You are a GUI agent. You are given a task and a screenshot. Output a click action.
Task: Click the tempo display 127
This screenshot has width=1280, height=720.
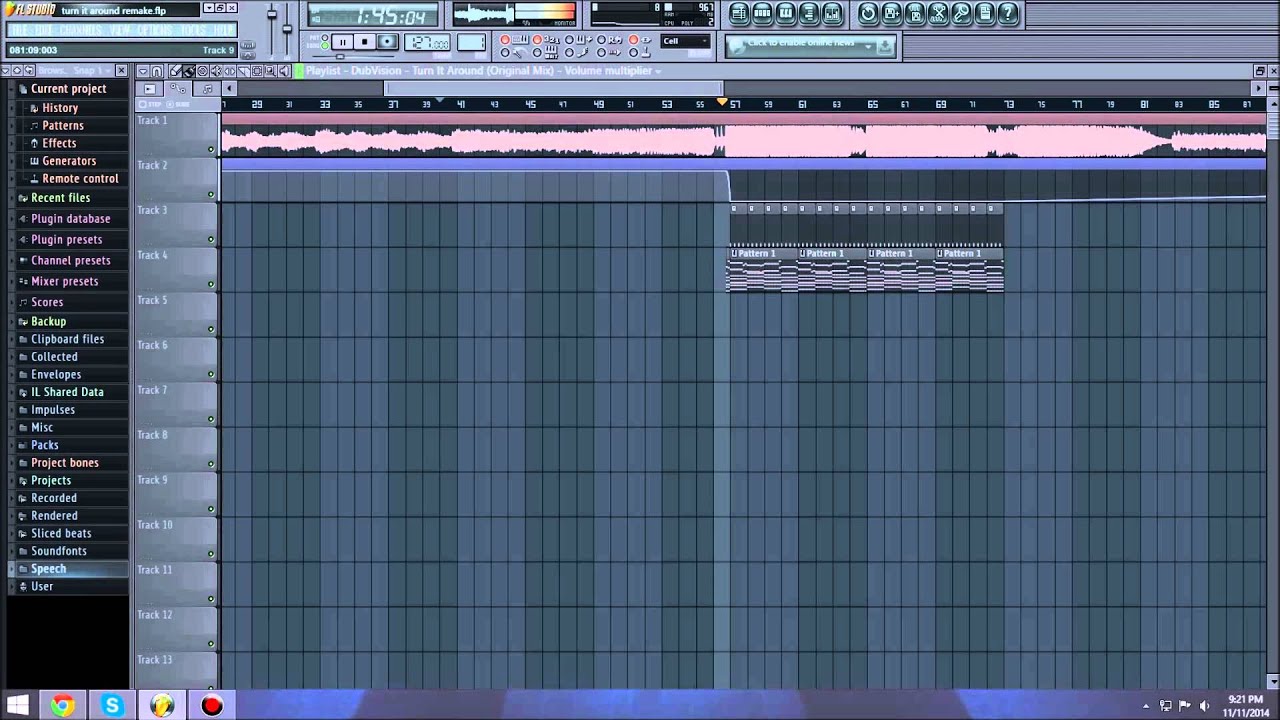pos(427,42)
